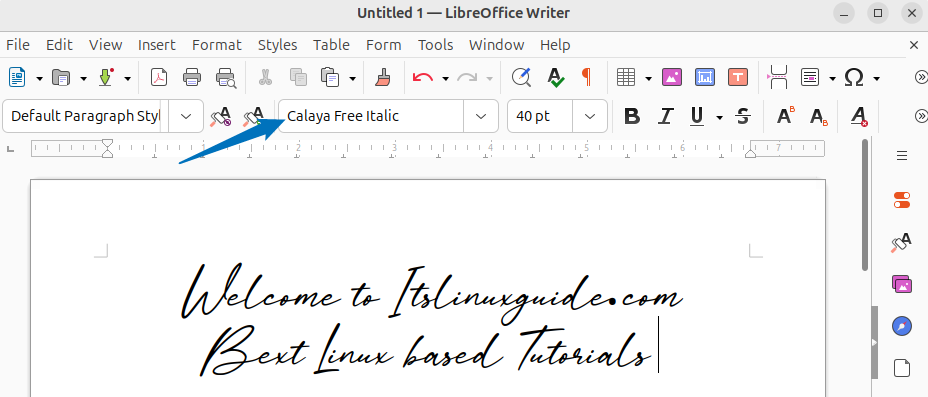Click the Copy icon
The height and width of the screenshot is (397, 928).
[x=298, y=77]
